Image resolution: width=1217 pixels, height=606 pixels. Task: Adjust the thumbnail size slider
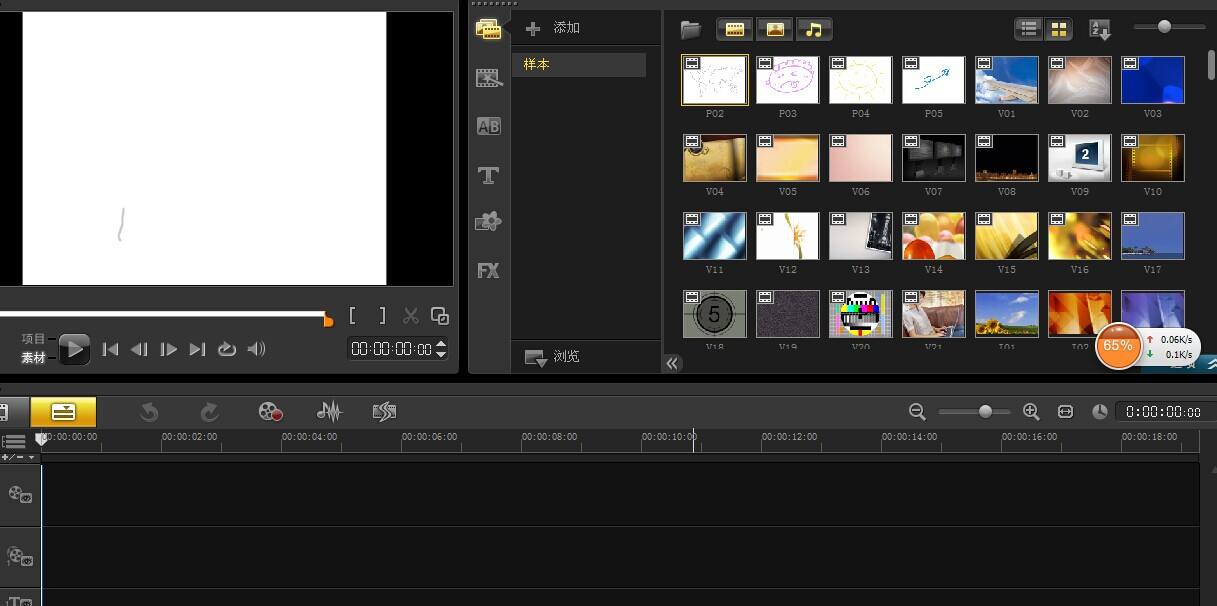1164,27
